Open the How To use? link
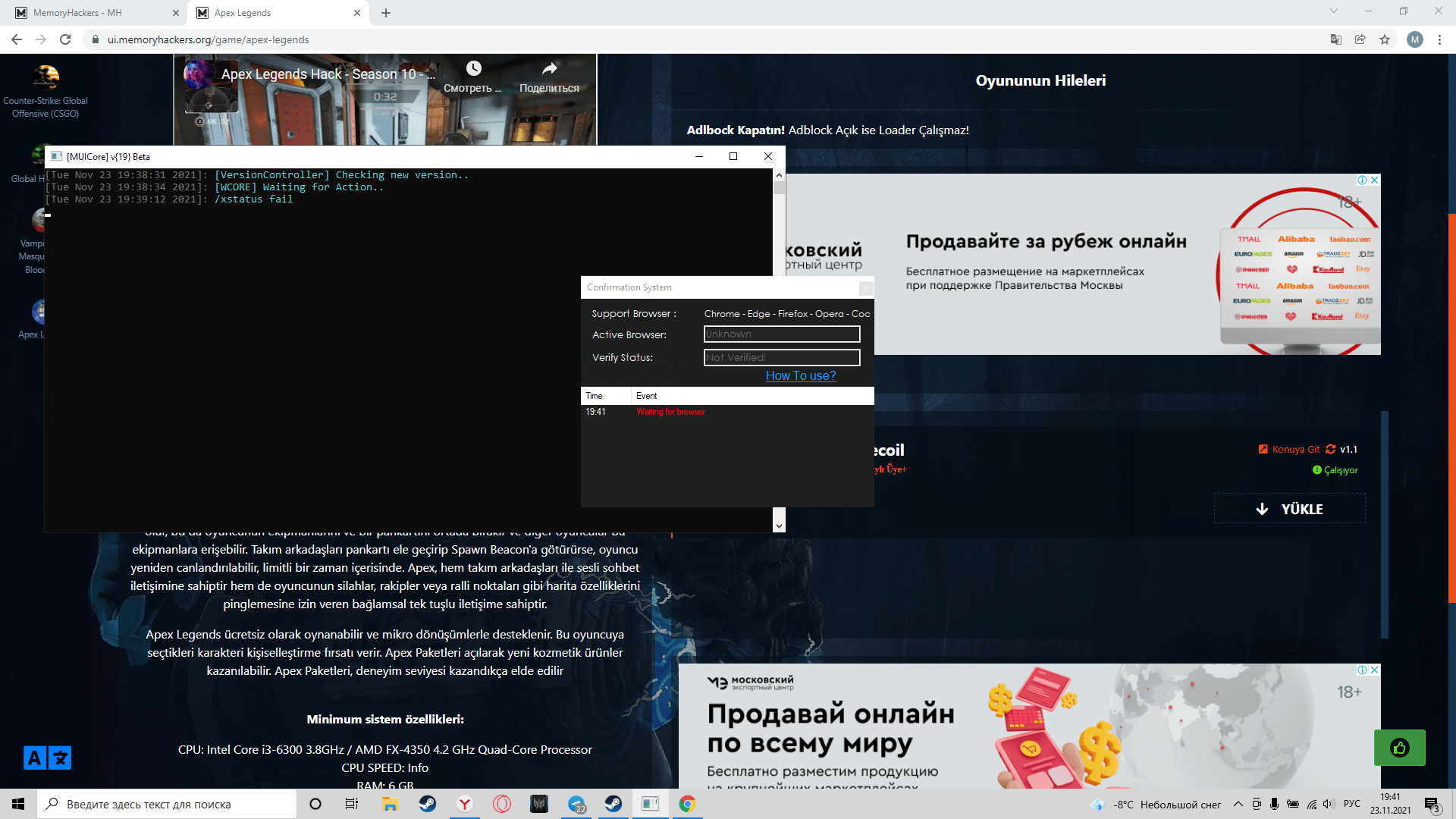The image size is (1456, 819). [x=801, y=376]
